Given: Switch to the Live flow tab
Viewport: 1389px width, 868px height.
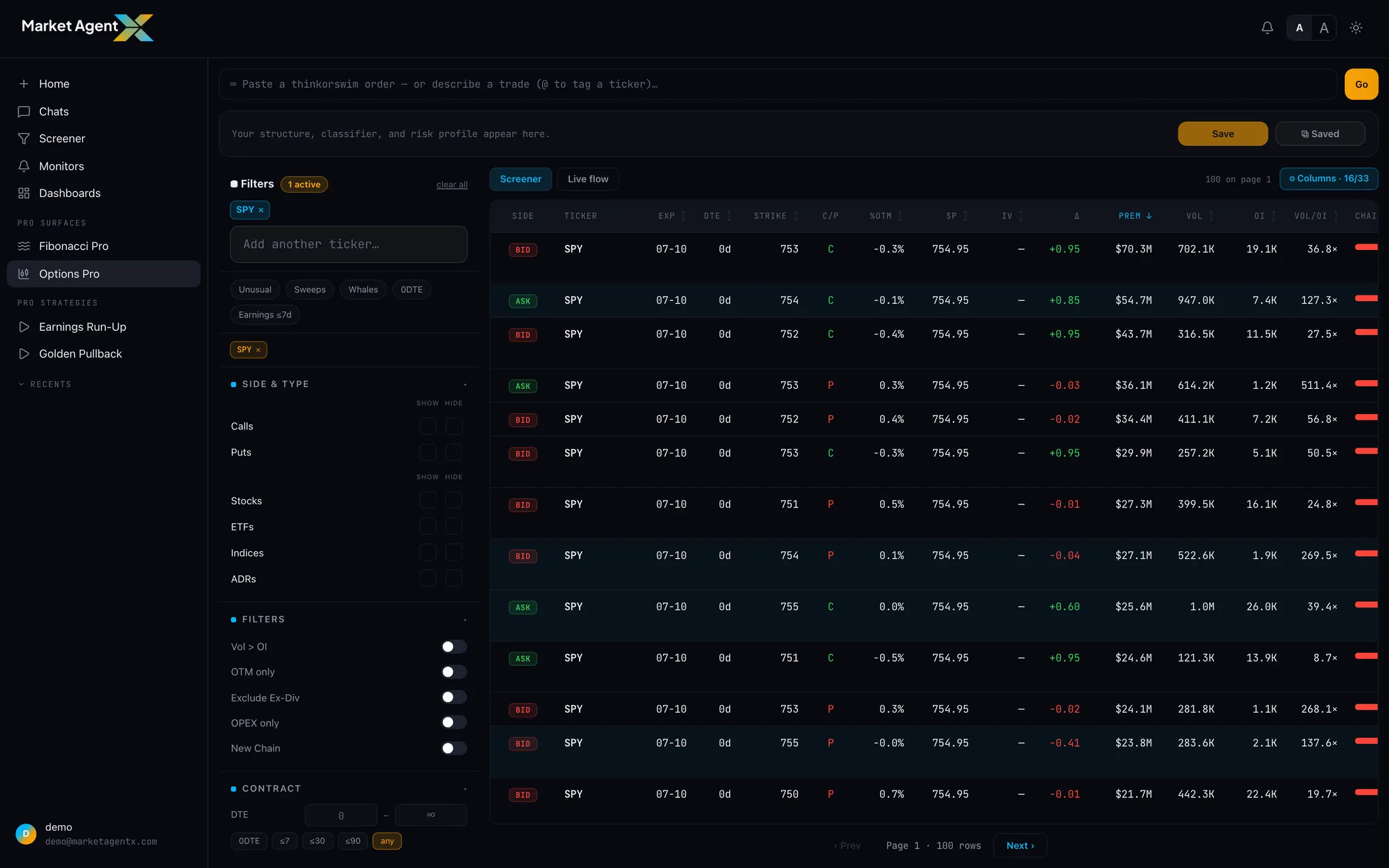Looking at the screenshot, I should 588,179.
